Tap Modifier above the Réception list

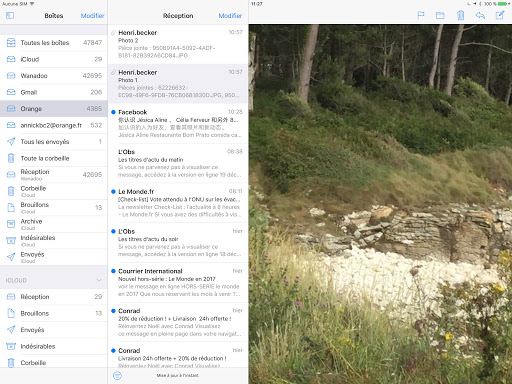point(230,16)
